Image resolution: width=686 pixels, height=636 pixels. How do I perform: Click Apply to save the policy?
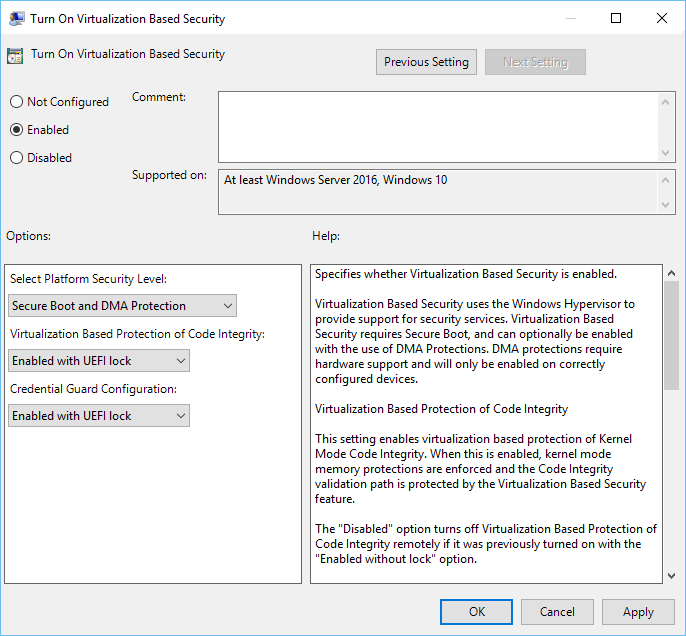pyautogui.click(x=638, y=612)
